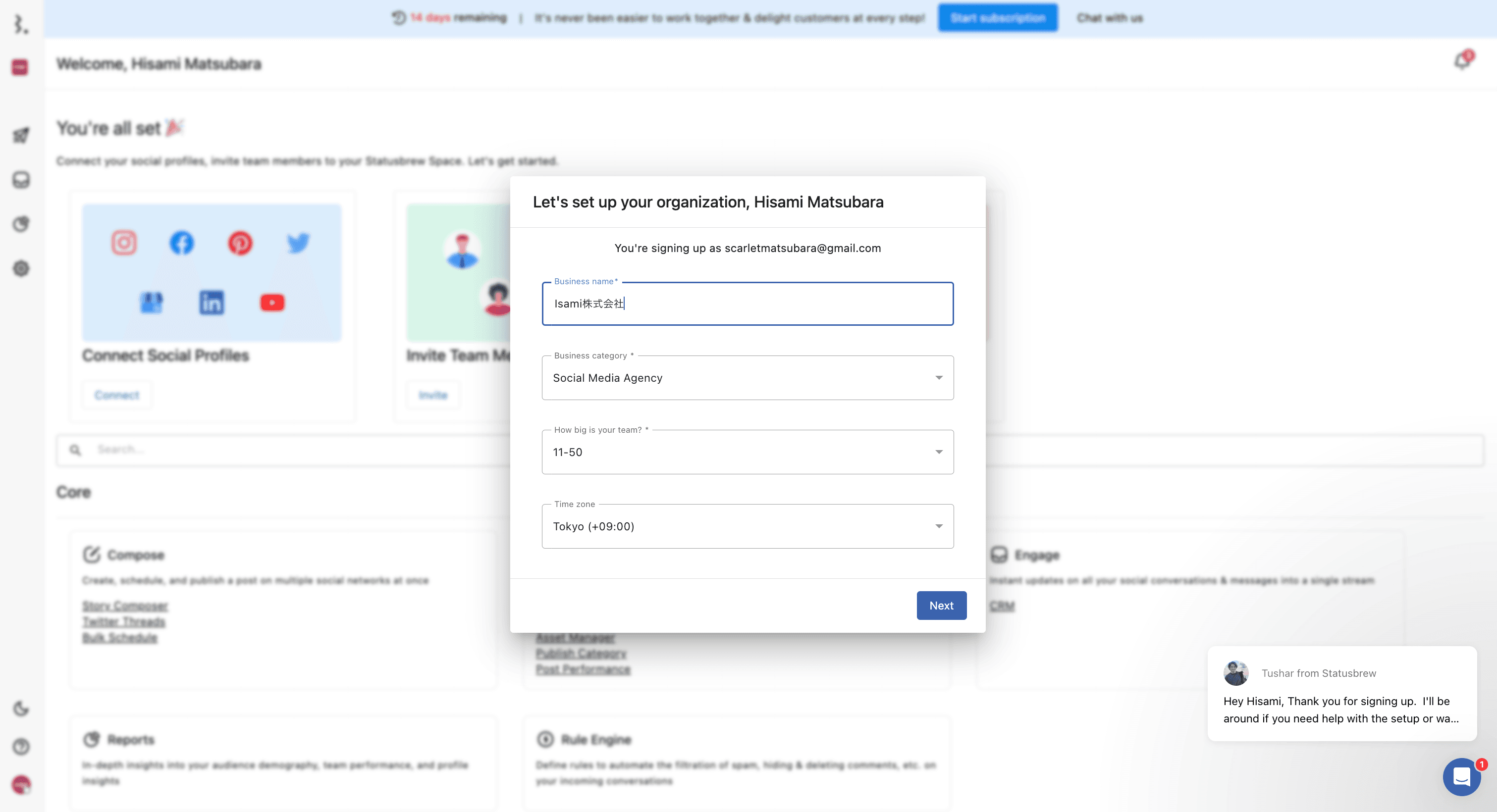Open the Reports pie chart sidebar icon
Viewport: 1497px width, 812px height.
click(x=21, y=224)
